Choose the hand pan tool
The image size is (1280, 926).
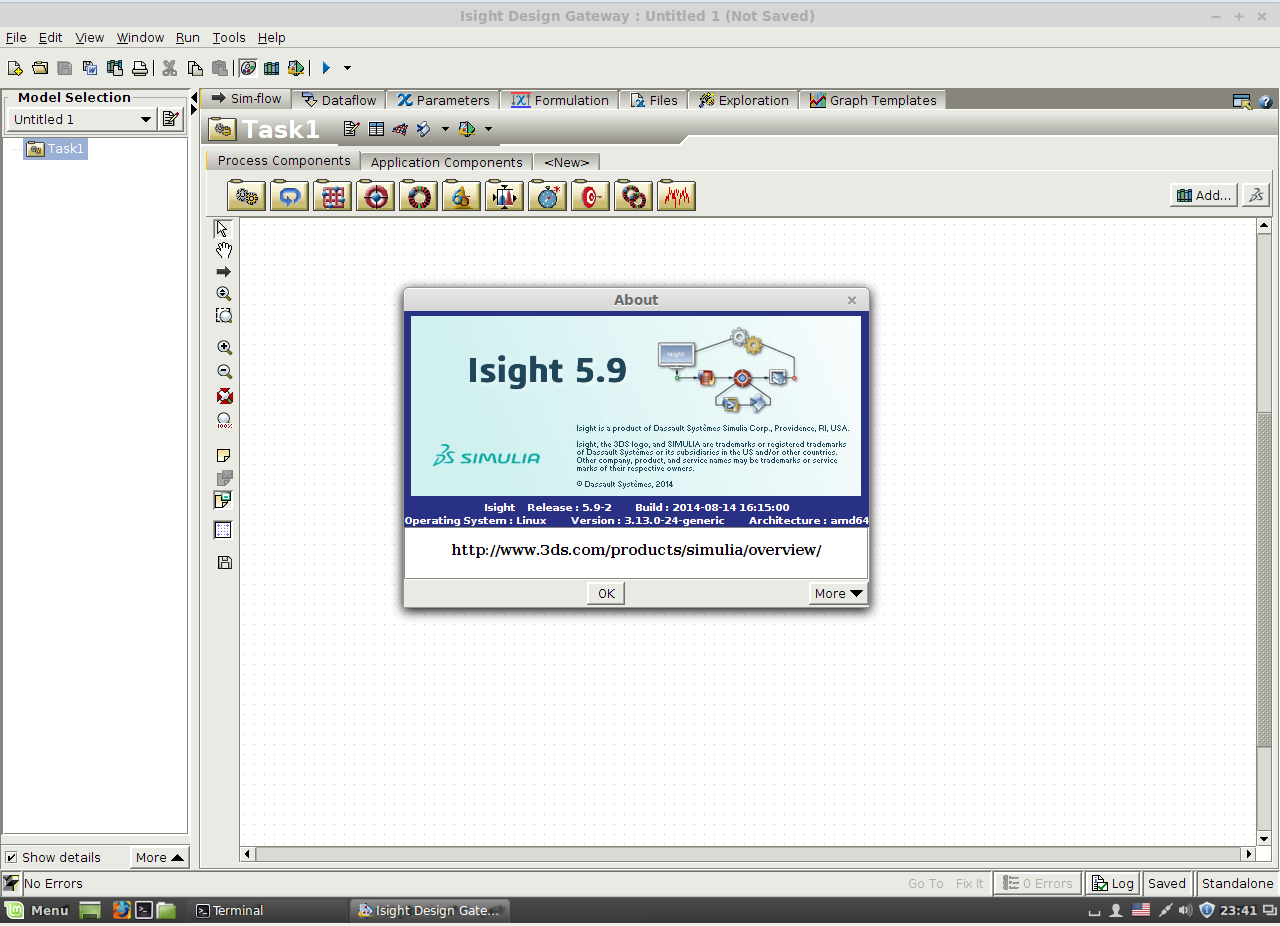tap(224, 250)
